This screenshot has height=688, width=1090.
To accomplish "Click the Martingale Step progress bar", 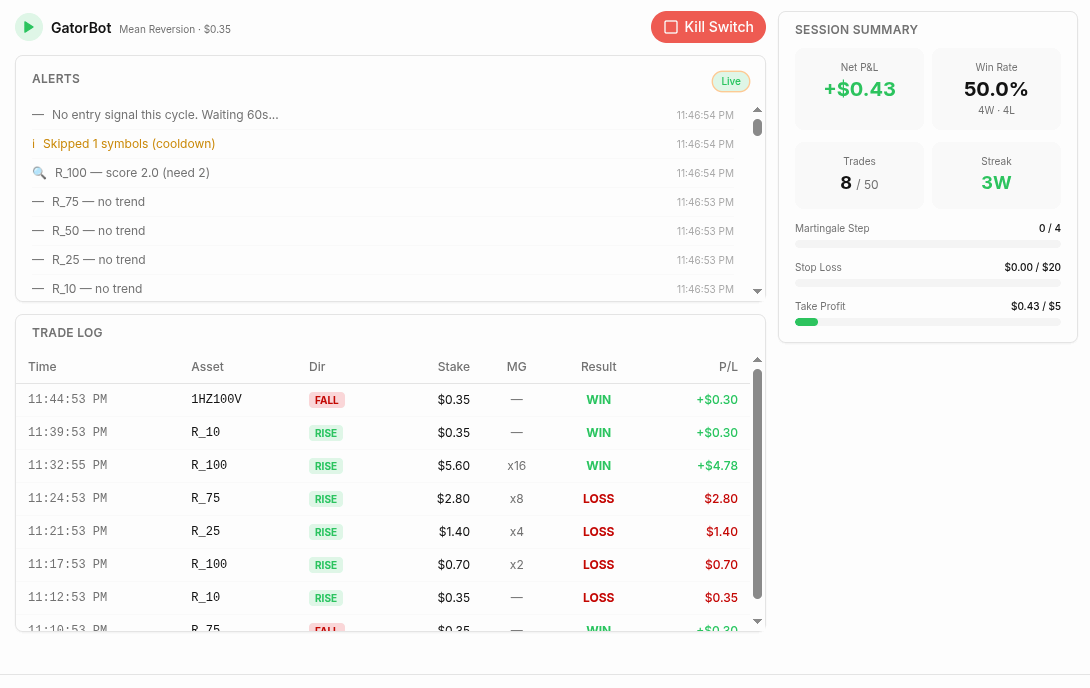I will (927, 244).
